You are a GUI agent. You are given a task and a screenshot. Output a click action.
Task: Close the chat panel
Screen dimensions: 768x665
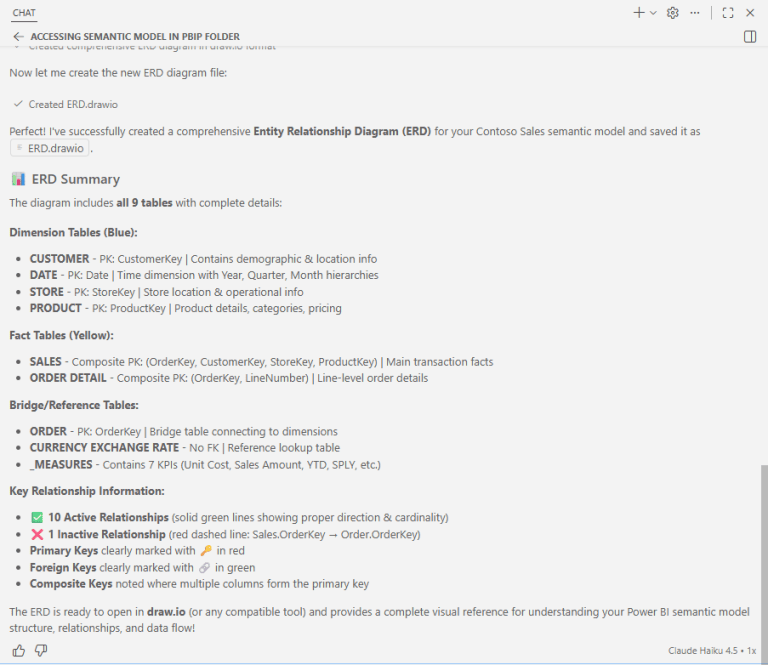[750, 13]
